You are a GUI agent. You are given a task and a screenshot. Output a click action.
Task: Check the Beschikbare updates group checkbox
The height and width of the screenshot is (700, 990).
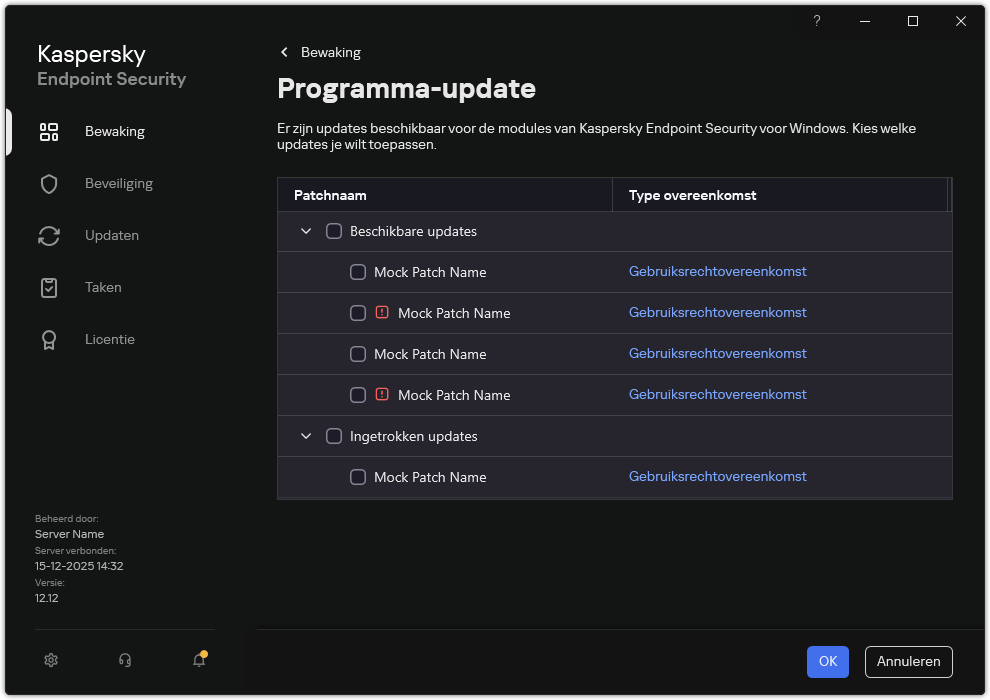334,231
